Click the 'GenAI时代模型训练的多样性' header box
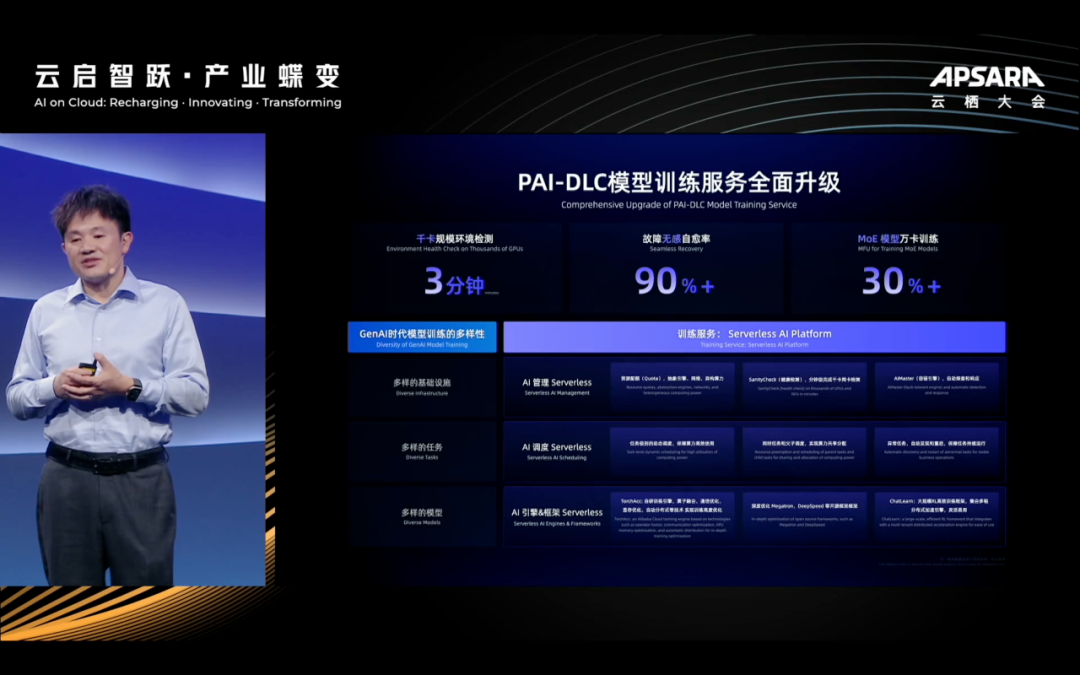 [422, 338]
